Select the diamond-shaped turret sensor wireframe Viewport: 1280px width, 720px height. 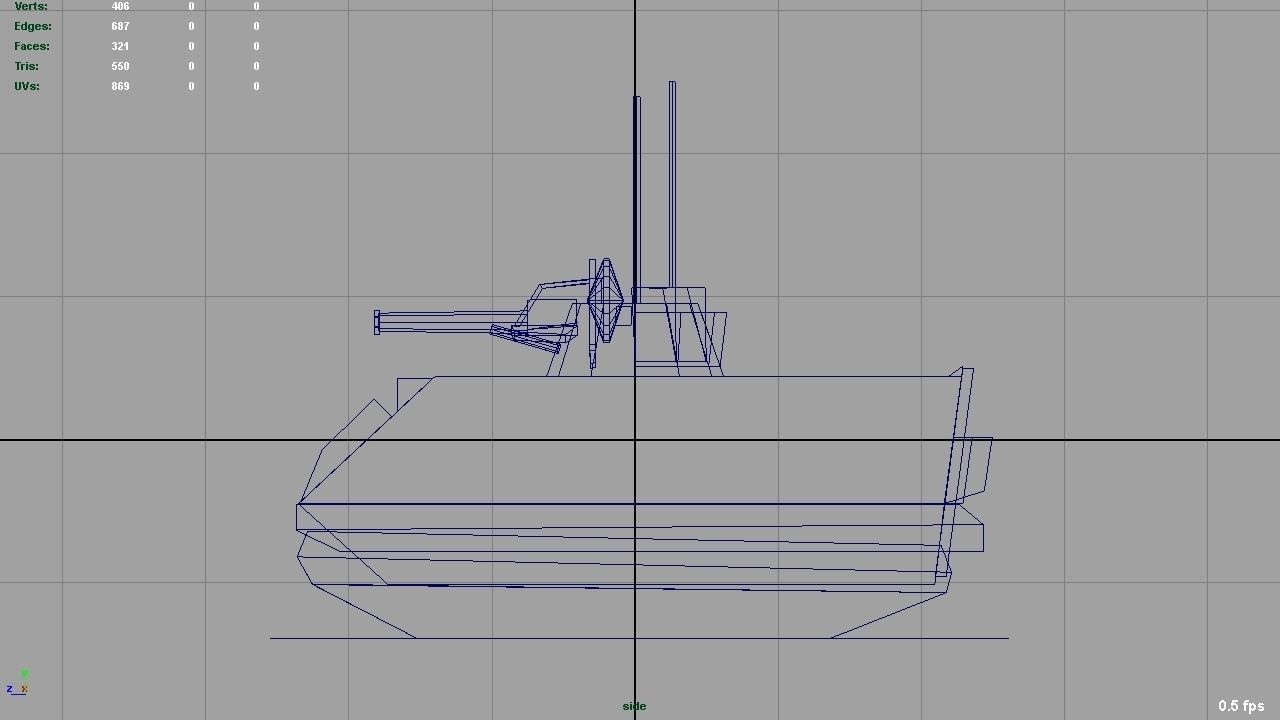point(605,300)
